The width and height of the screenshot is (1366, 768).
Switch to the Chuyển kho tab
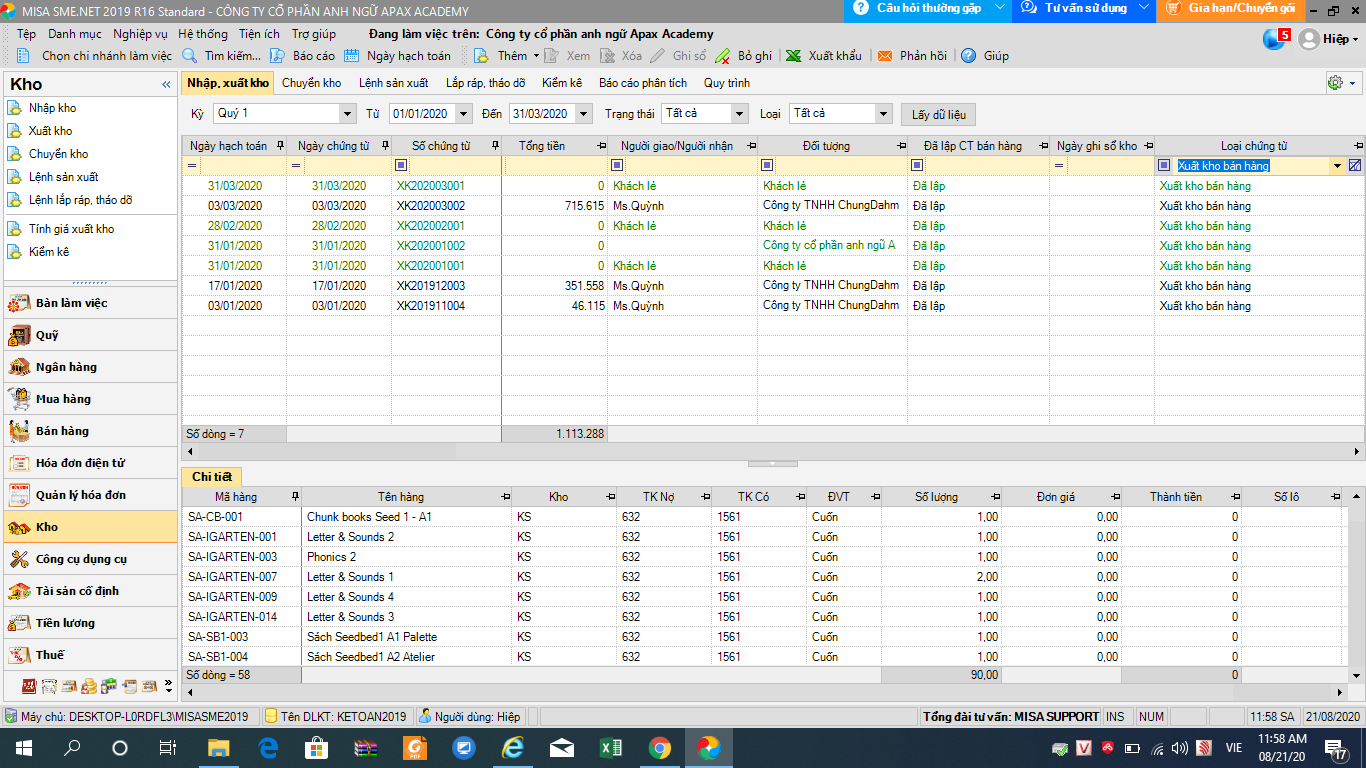(x=311, y=83)
